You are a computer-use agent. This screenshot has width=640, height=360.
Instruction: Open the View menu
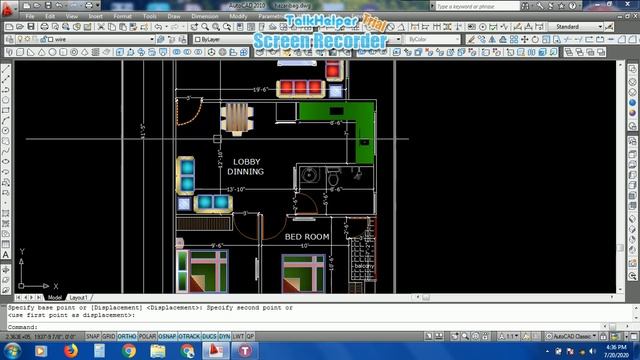(x=71, y=16)
